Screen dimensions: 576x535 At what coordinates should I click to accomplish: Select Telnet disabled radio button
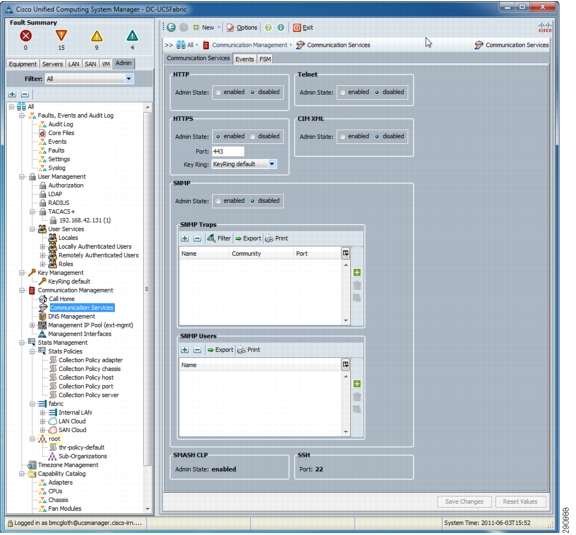tap(377, 92)
